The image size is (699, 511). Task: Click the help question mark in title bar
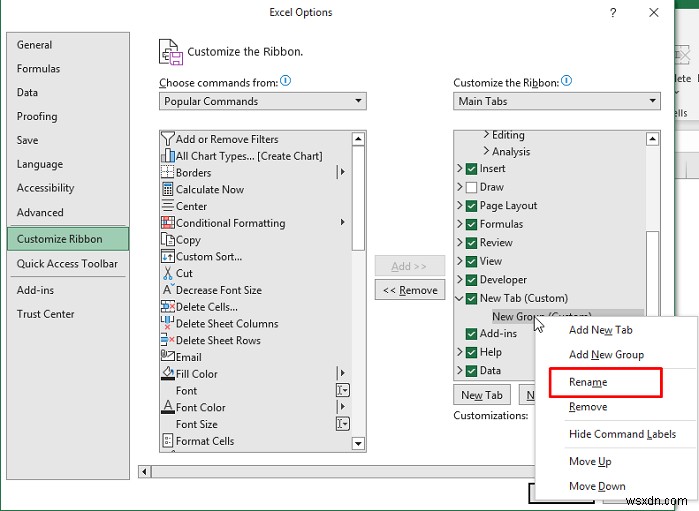pos(613,12)
